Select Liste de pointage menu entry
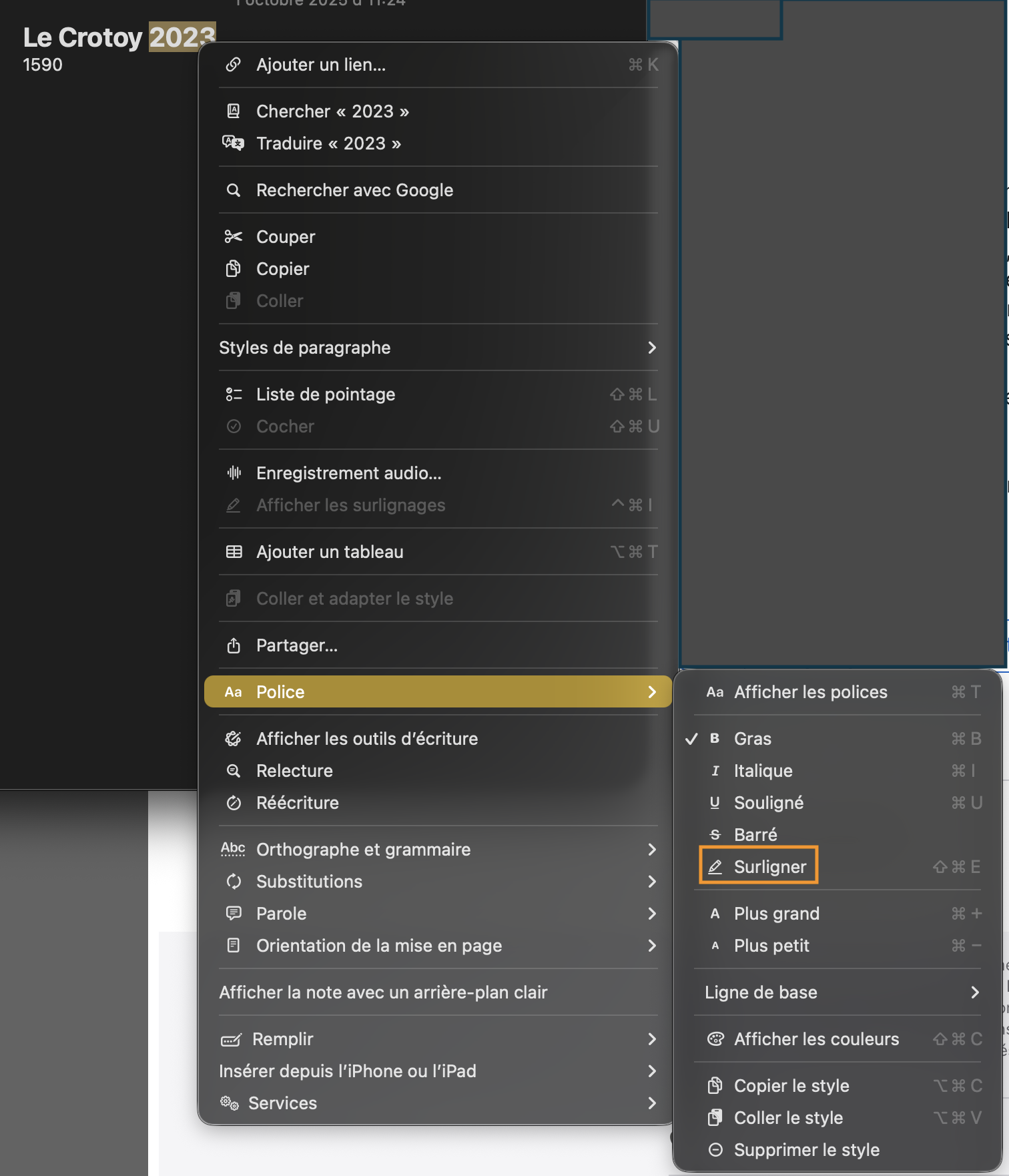 coord(326,394)
